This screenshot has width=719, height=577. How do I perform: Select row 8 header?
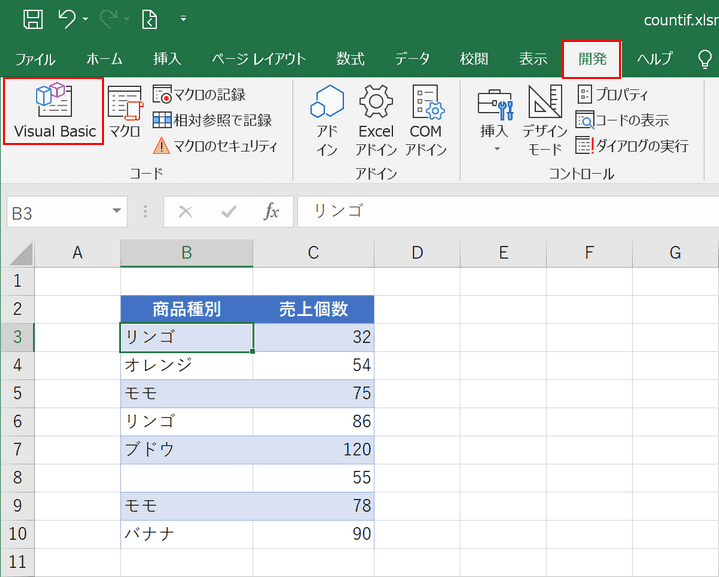point(17,477)
